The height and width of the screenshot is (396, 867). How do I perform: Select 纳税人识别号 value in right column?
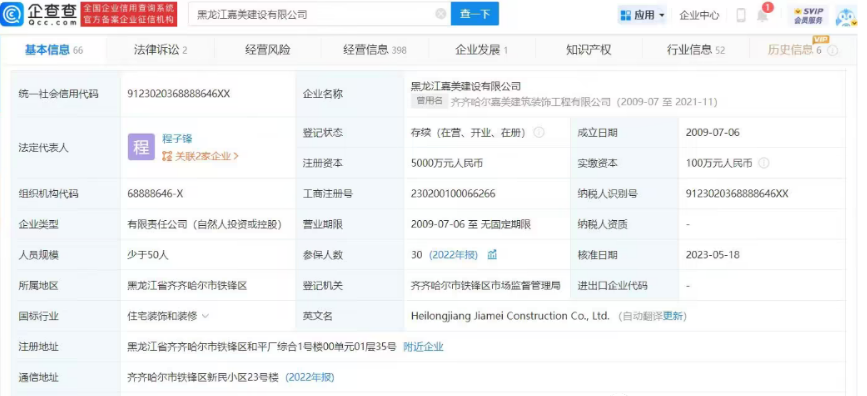pos(737,194)
